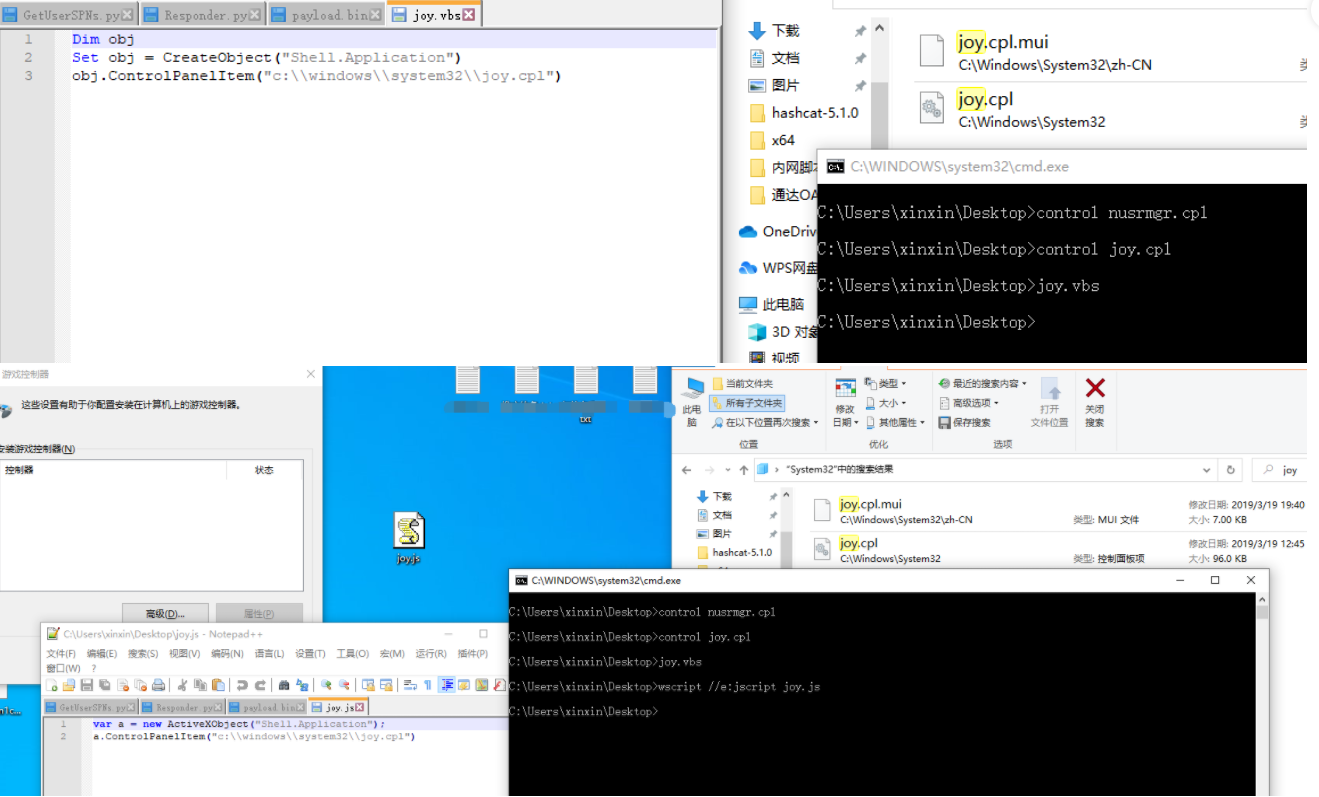Click Save All icon in joy.js Notepad++ toolbar

click(x=104, y=685)
